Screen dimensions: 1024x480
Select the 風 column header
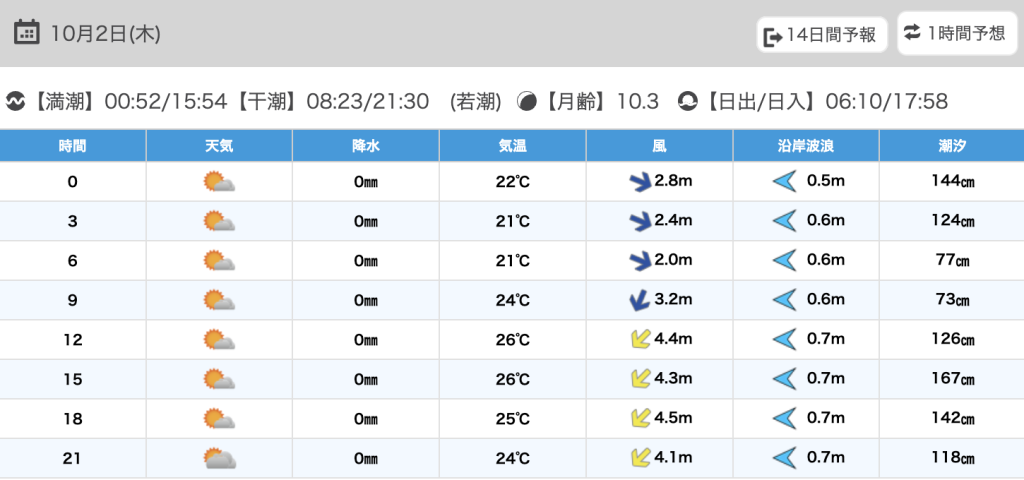click(x=659, y=146)
